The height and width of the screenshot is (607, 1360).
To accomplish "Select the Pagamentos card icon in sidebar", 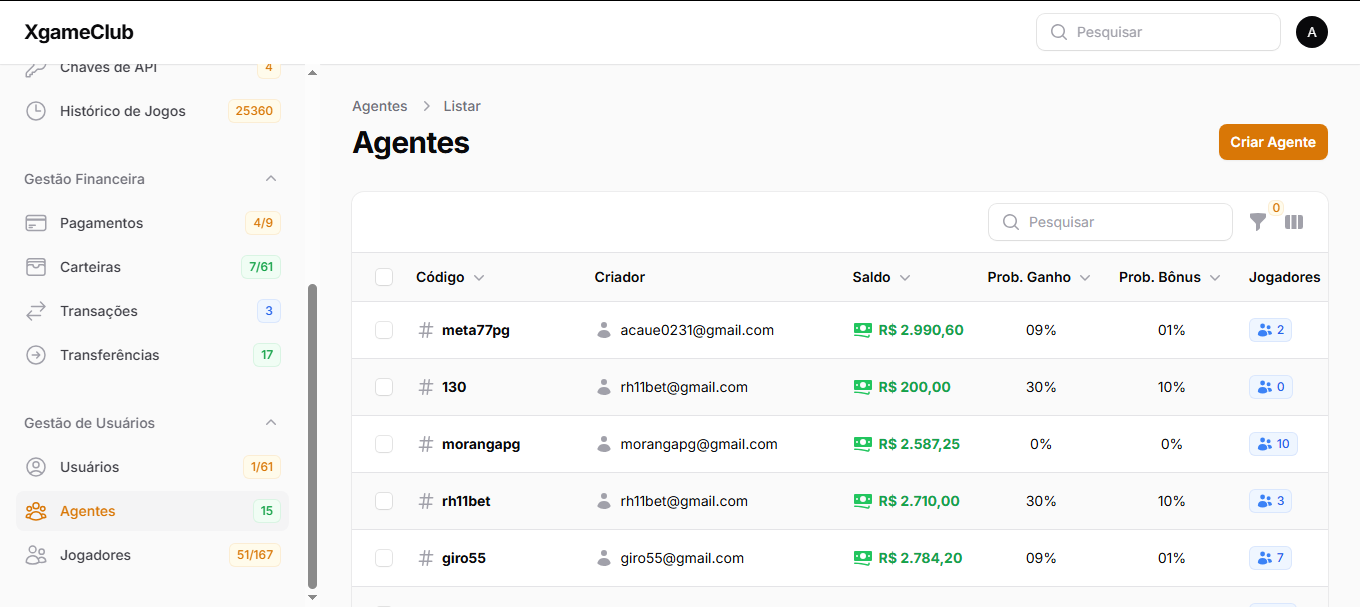I will (36, 222).
